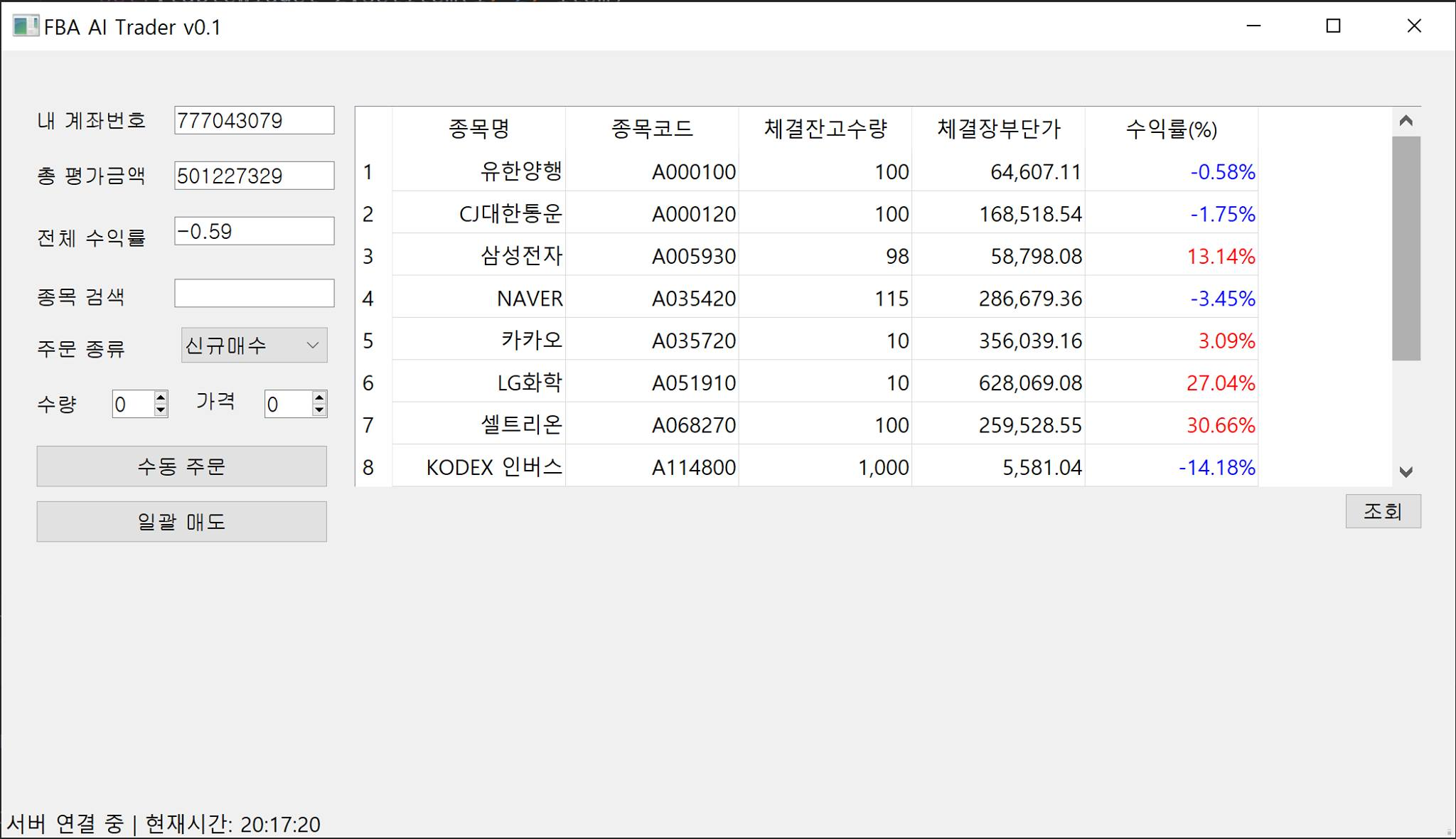This screenshot has height=839, width=1456.
Task: Select row header 2 in the table
Action: [x=374, y=213]
